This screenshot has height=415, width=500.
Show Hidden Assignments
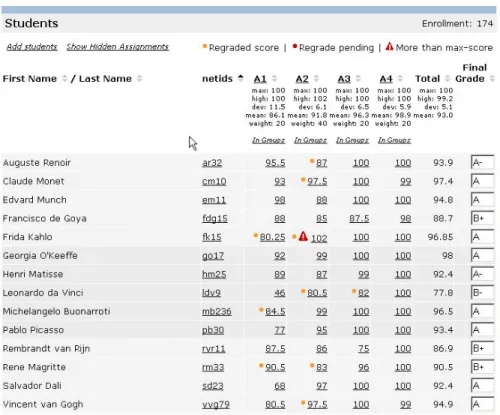point(117,47)
